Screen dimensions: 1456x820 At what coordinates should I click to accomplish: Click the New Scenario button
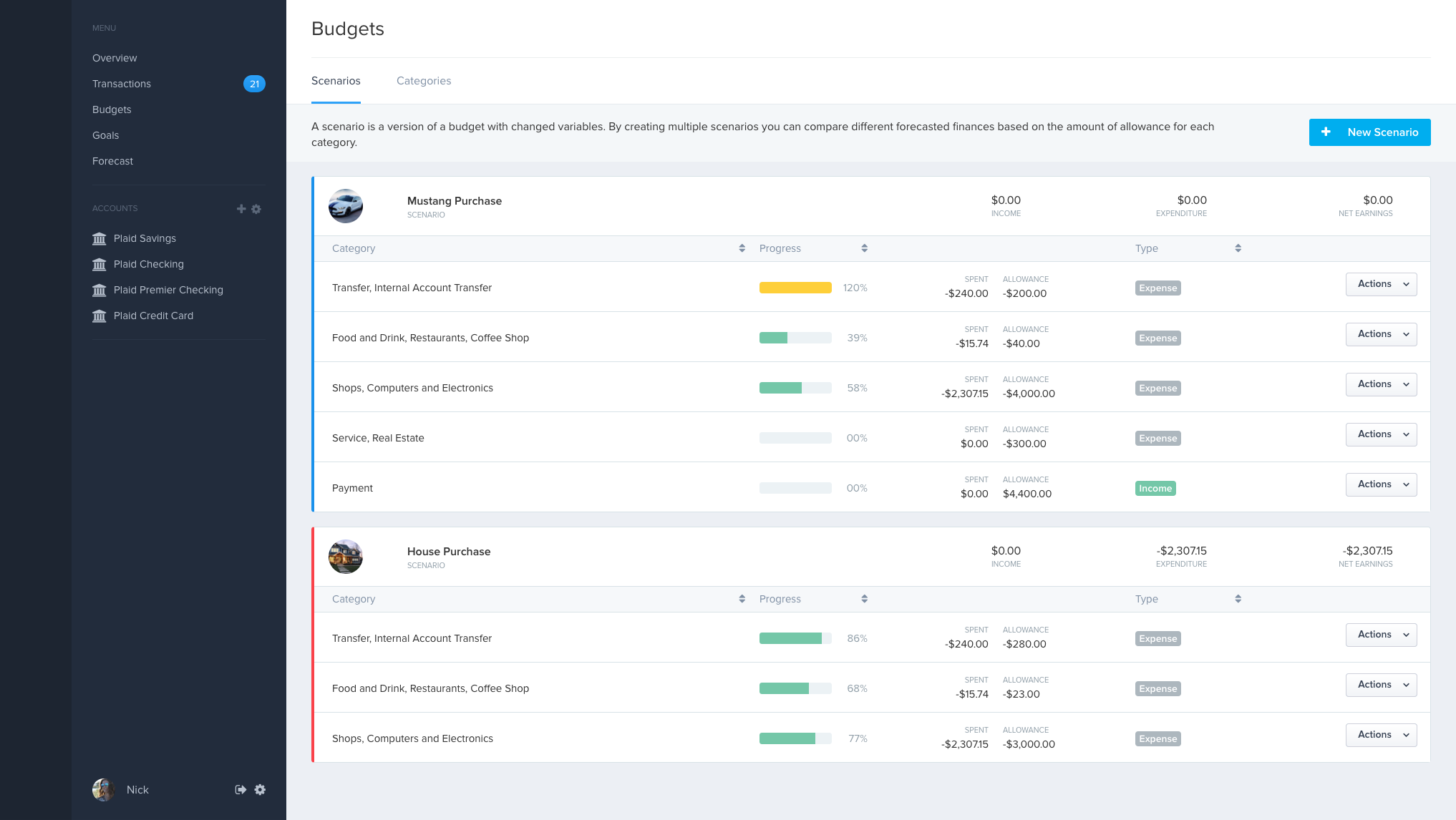[1369, 132]
